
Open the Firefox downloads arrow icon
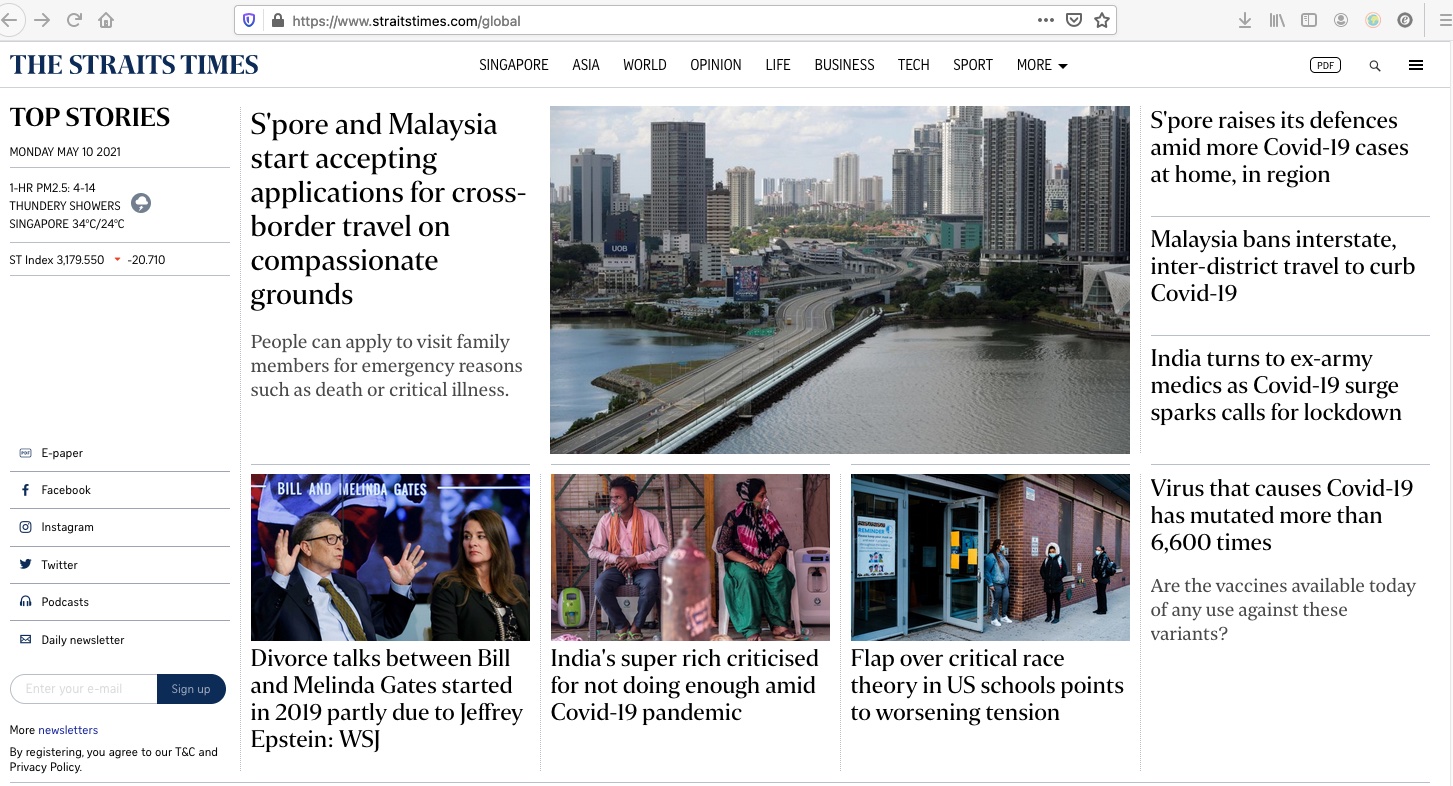(x=1245, y=20)
